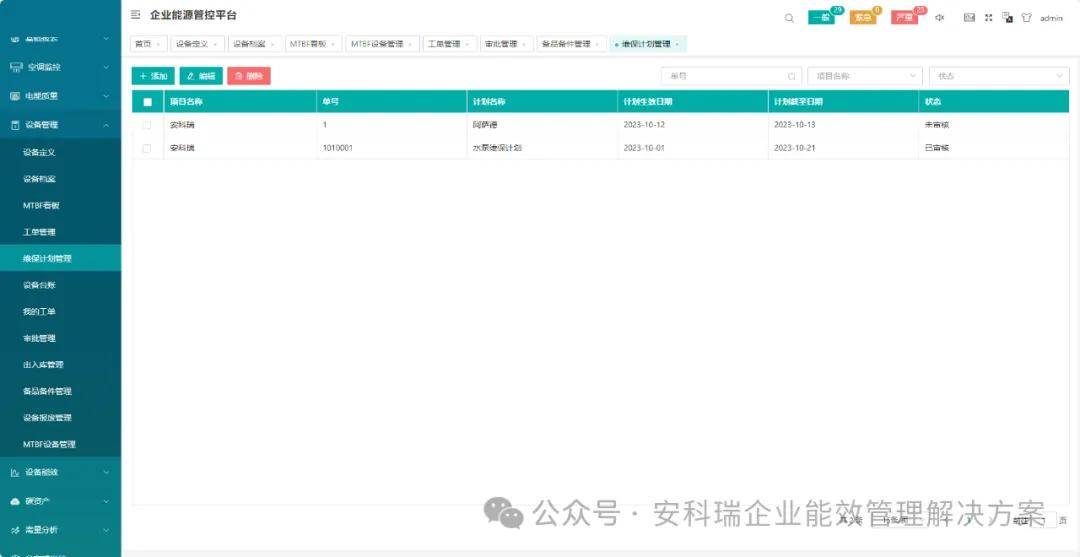Screen dimensions: 1080x557
Task: Switch to the 工单管理 tab
Action: [x=447, y=44]
